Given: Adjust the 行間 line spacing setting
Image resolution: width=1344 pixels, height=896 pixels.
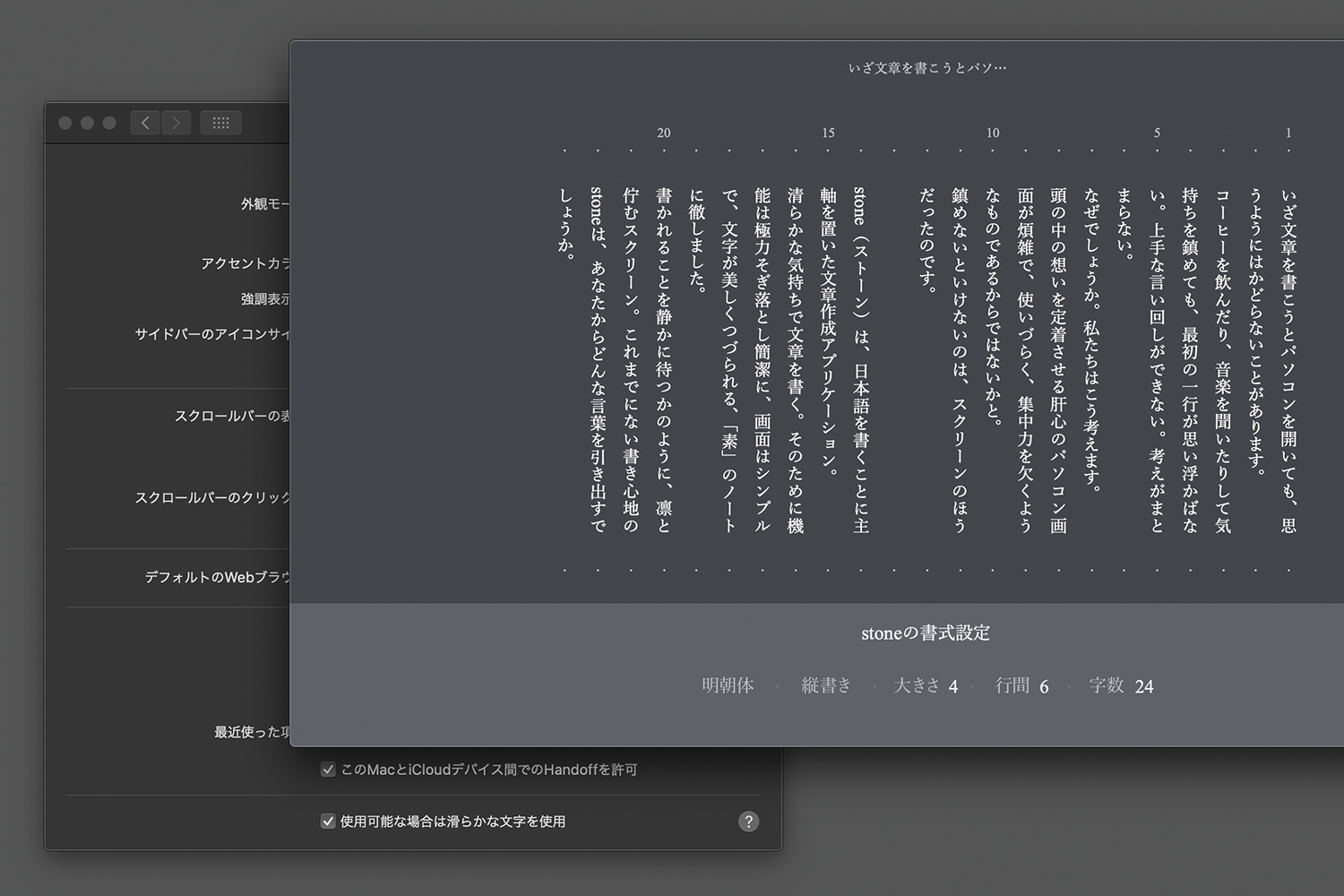Looking at the screenshot, I should click(1022, 685).
